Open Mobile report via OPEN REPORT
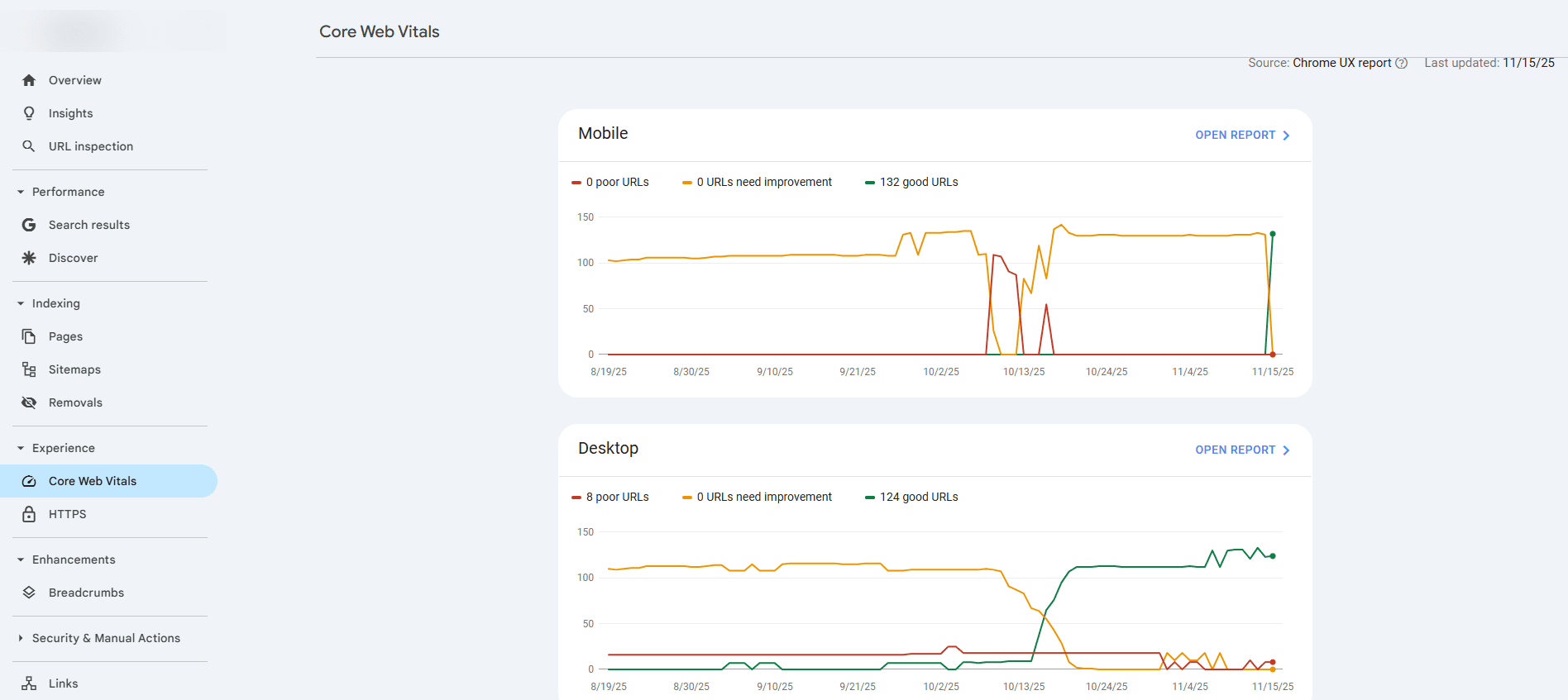This screenshot has height=700, width=1568. click(x=1242, y=135)
